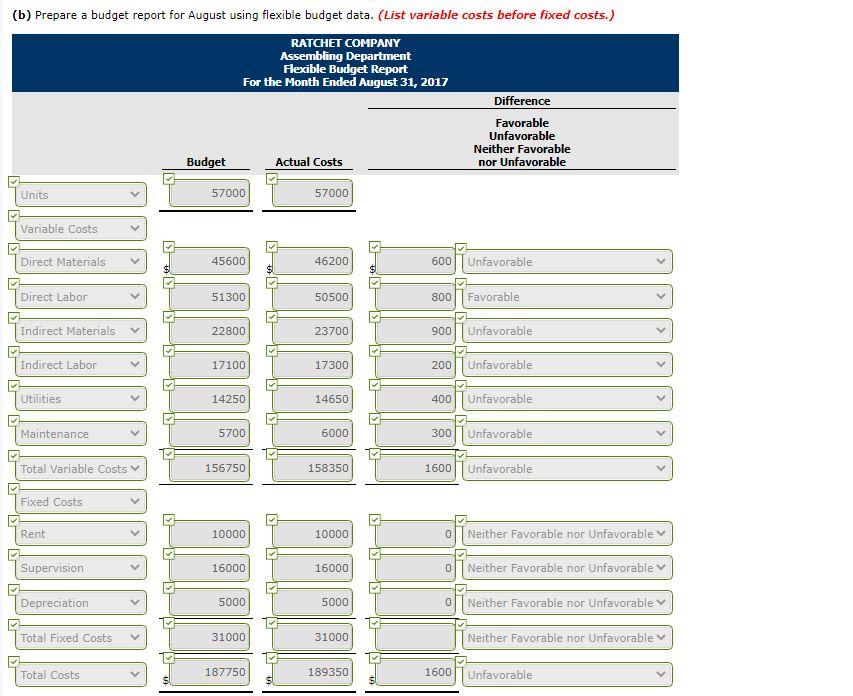This screenshot has height=696, width=853.
Task: Click checkmark icon beside Fixed Costs dropdown
Action: [14, 489]
